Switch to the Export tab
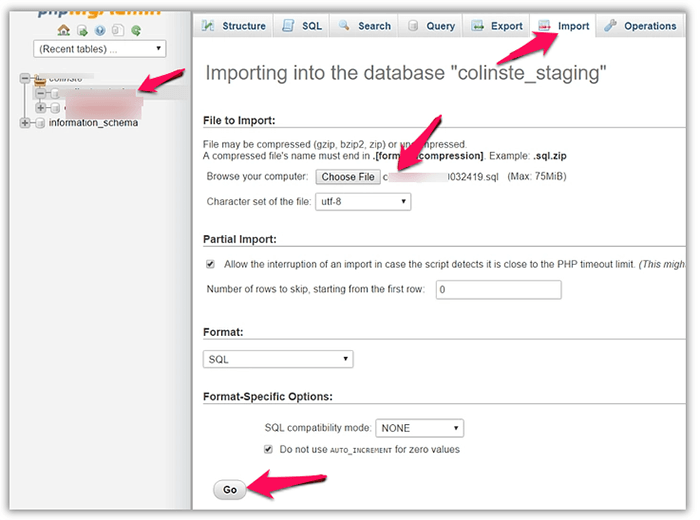Viewport: 700px width, 520px height. 497,26
